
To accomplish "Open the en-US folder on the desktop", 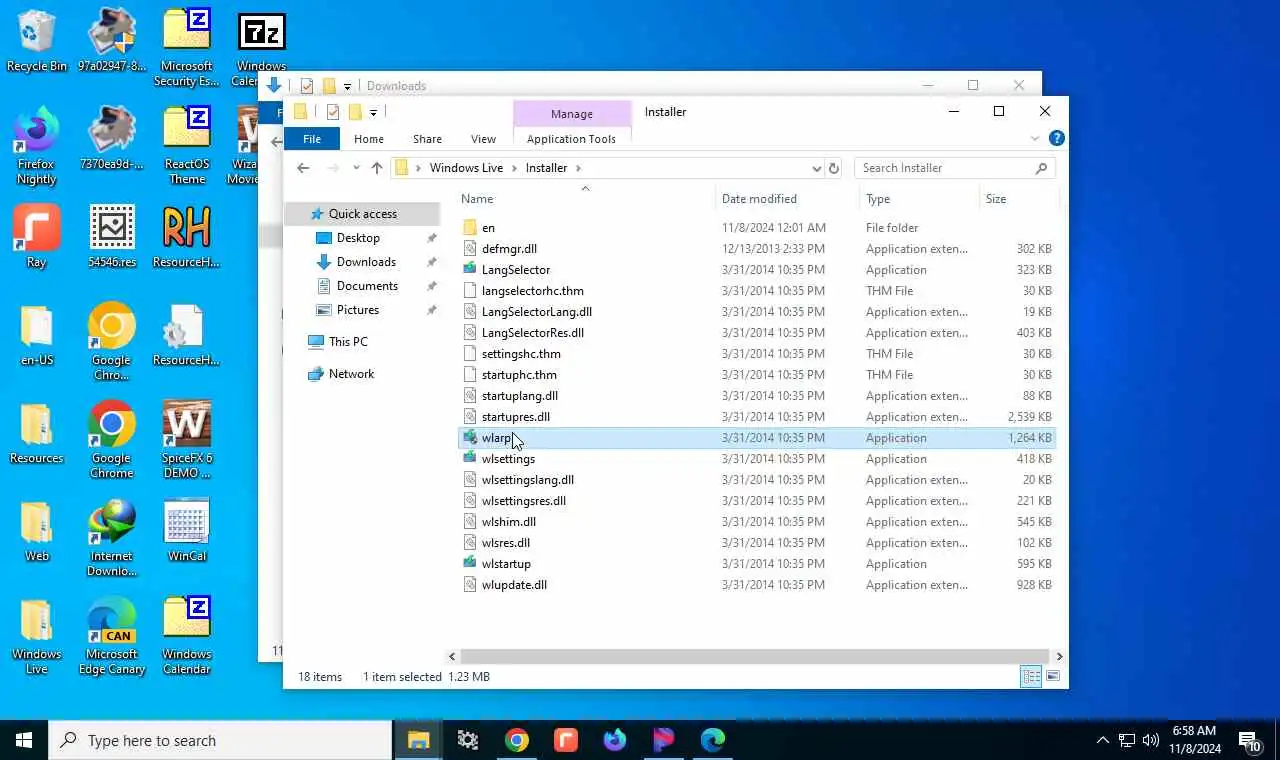I will [x=37, y=335].
